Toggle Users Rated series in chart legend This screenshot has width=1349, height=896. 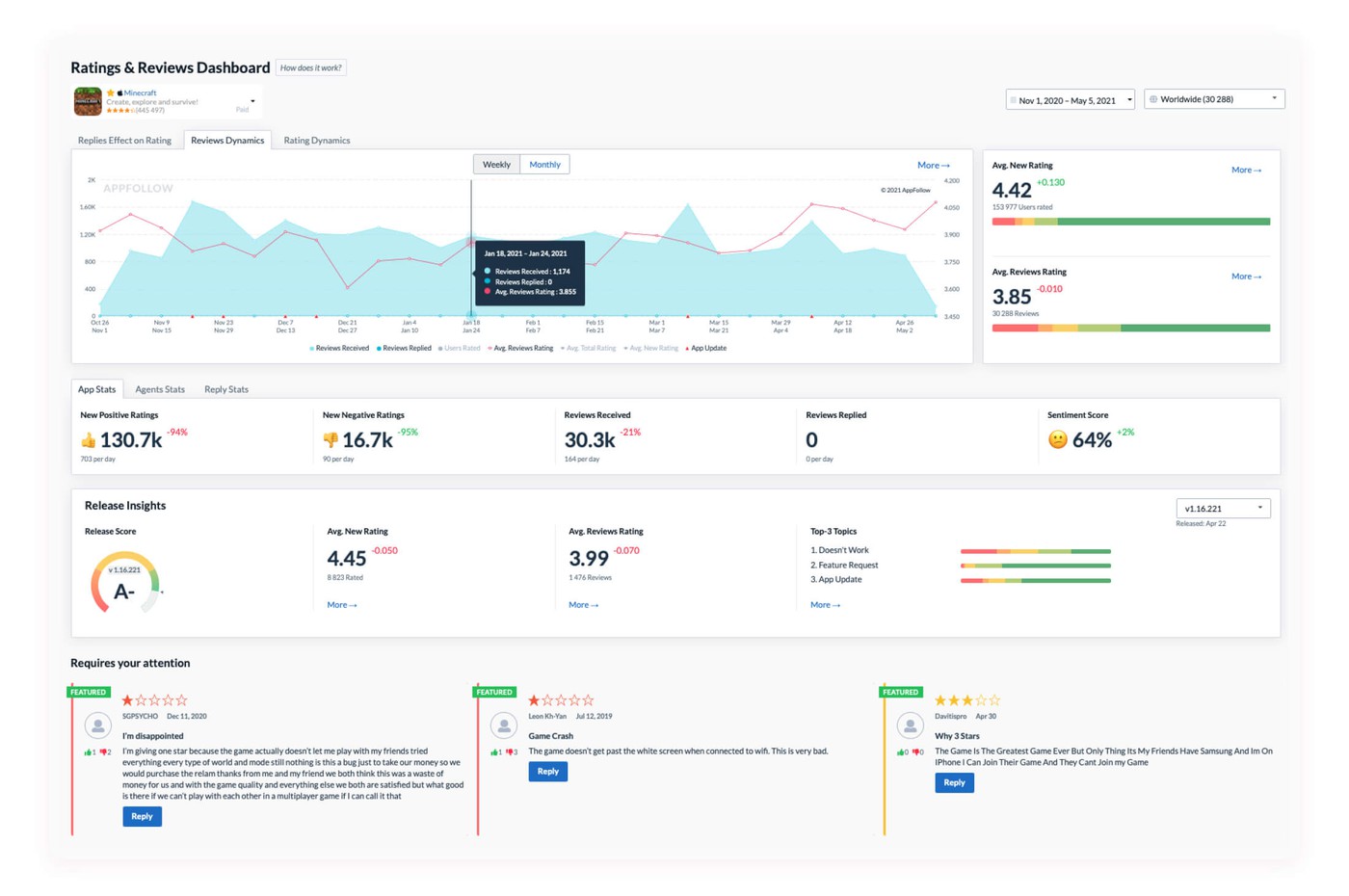pos(459,349)
